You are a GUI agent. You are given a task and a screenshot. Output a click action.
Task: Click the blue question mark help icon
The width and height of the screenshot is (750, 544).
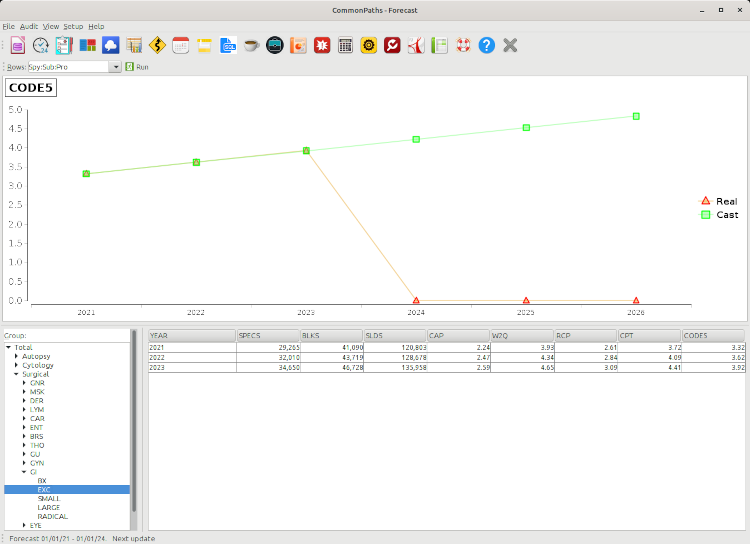pyautogui.click(x=486, y=45)
